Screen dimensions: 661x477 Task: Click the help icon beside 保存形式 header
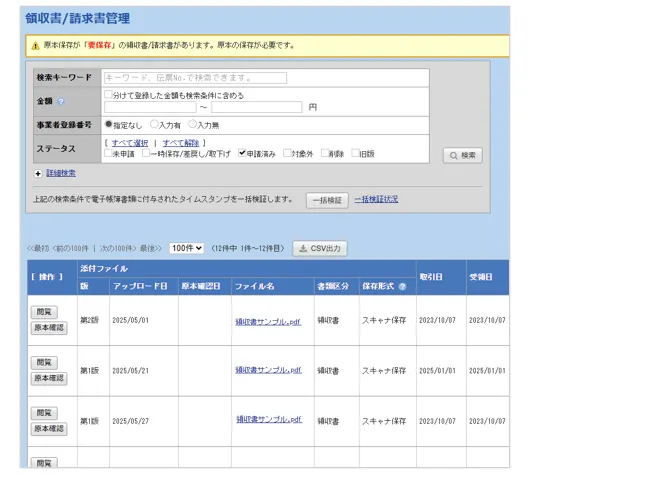pos(402,286)
